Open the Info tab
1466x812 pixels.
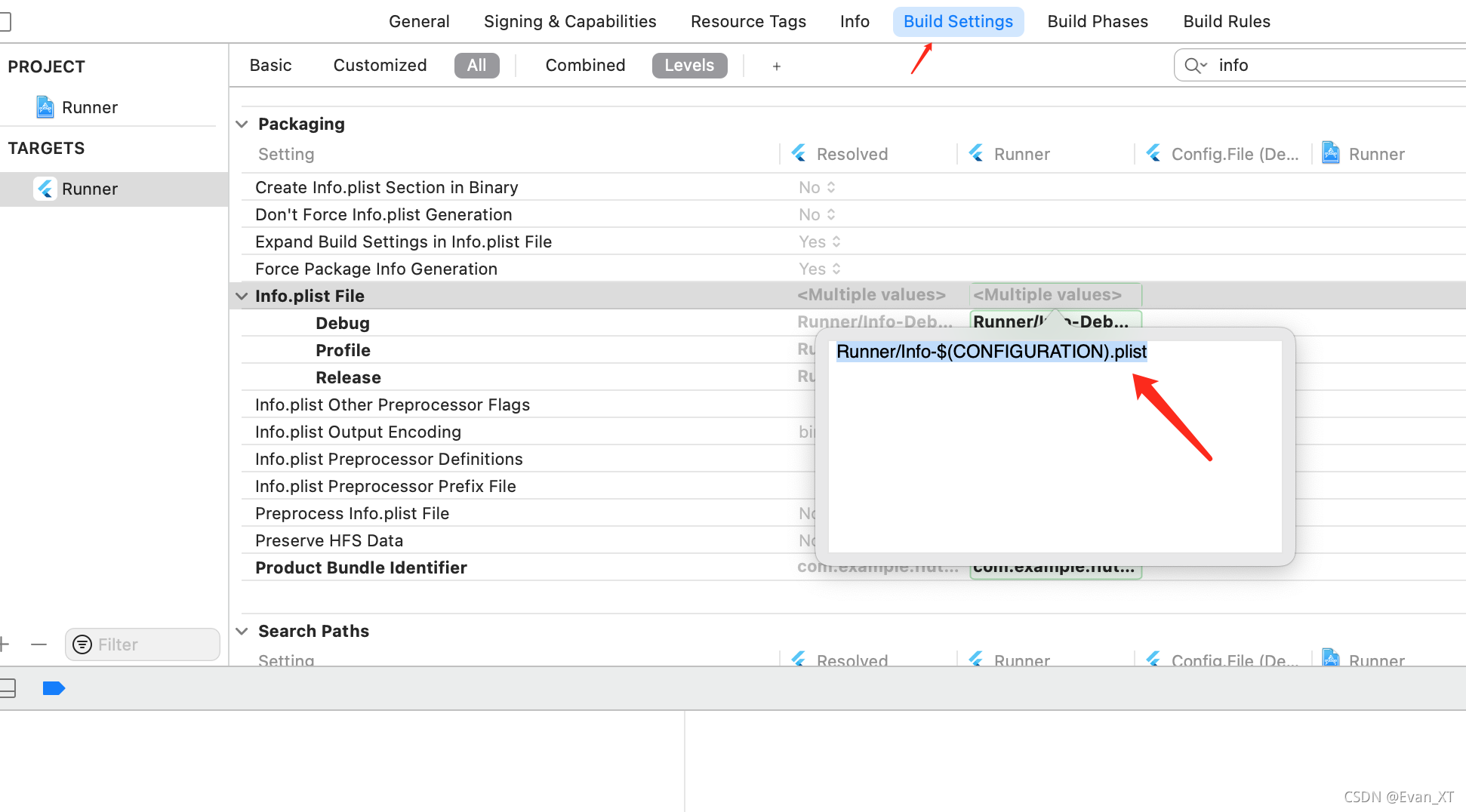tap(855, 21)
